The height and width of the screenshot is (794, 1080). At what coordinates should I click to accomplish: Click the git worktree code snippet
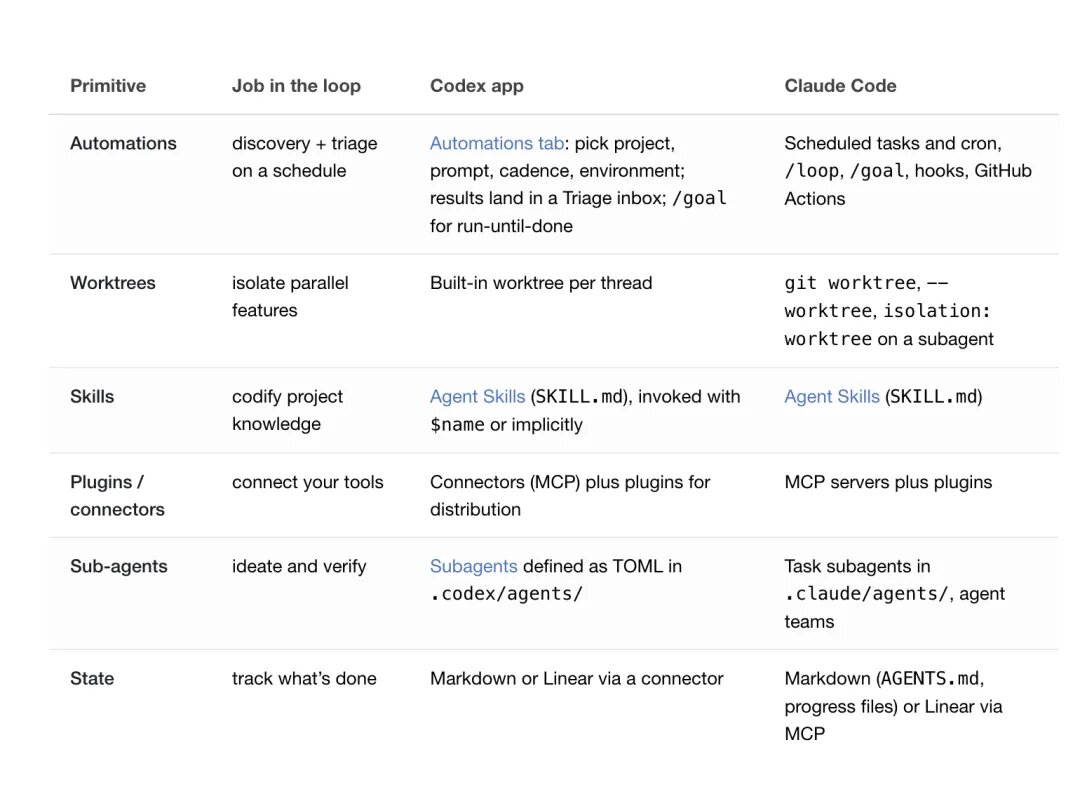[850, 283]
